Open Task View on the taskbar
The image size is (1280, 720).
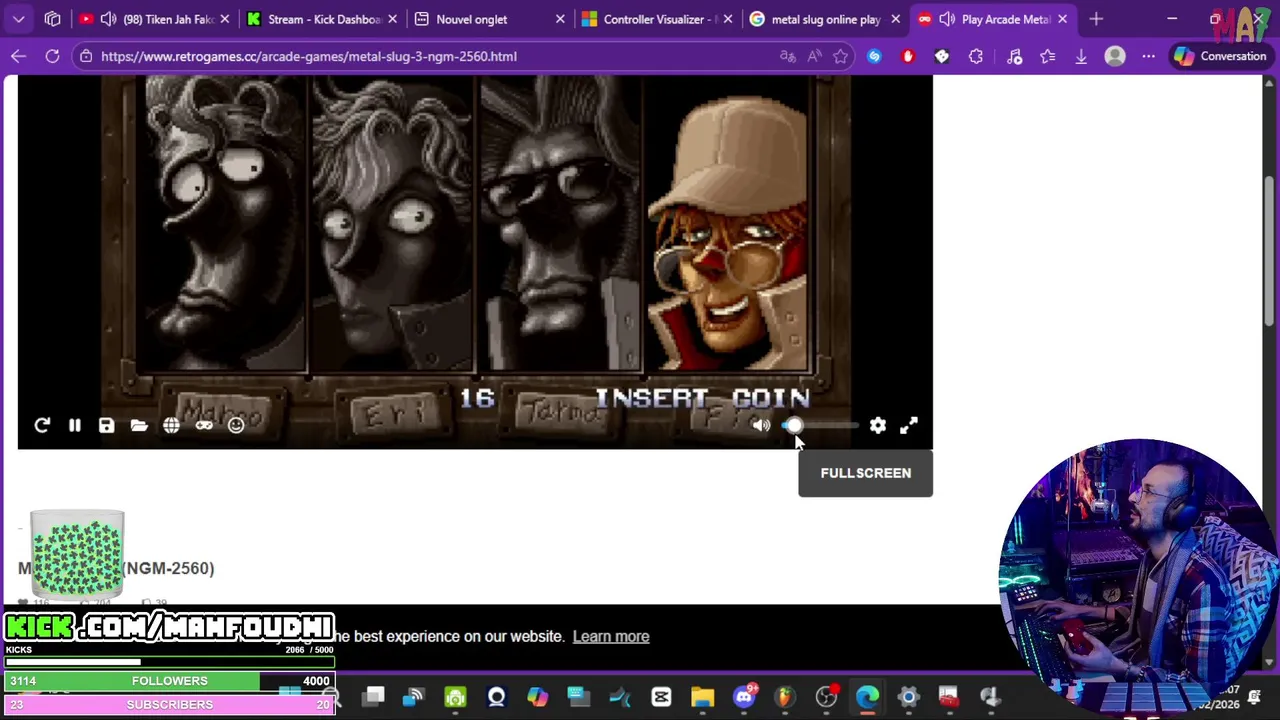pyautogui.click(x=373, y=697)
